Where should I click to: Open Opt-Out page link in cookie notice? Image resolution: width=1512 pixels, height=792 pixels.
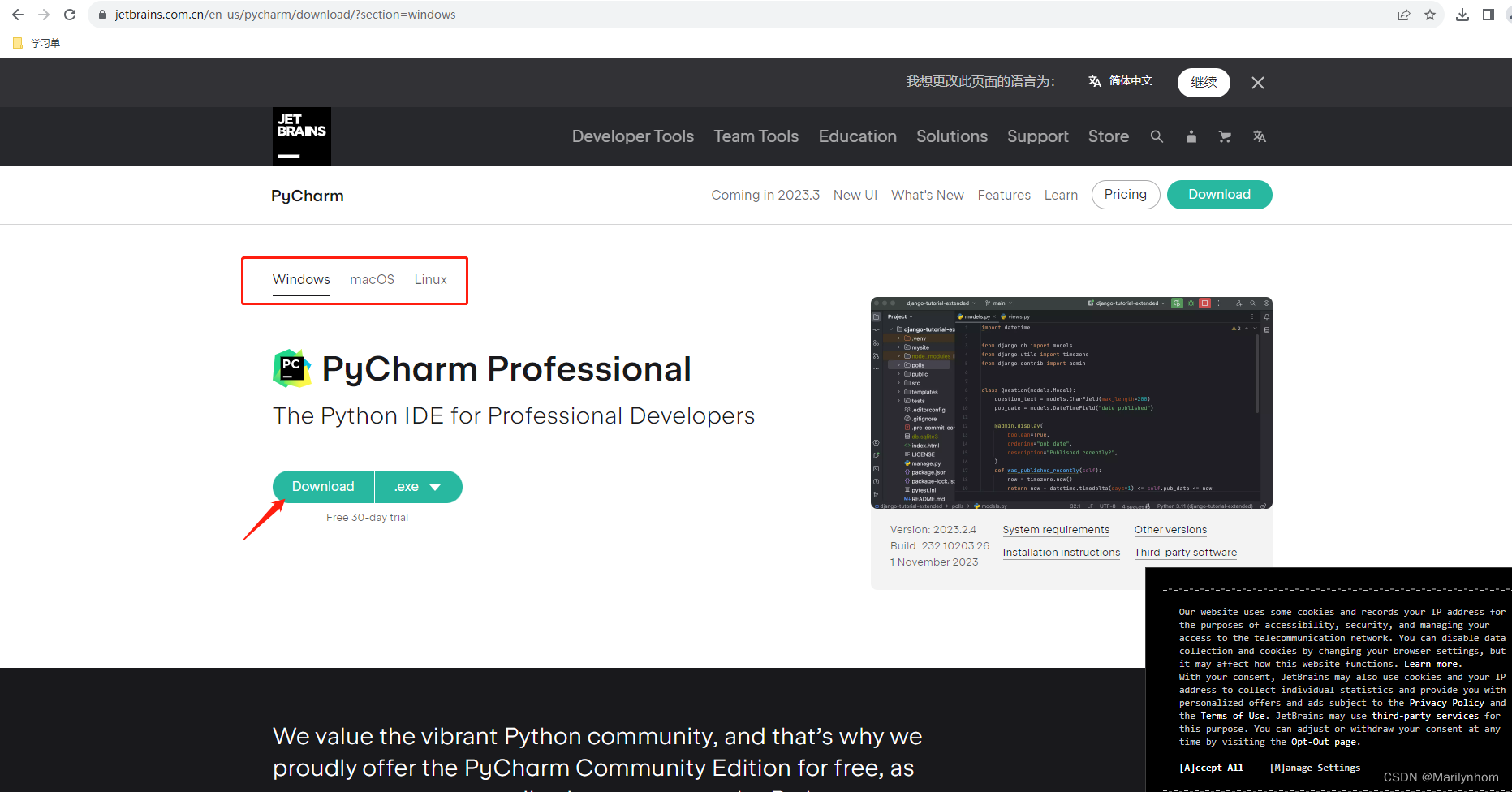click(1323, 742)
